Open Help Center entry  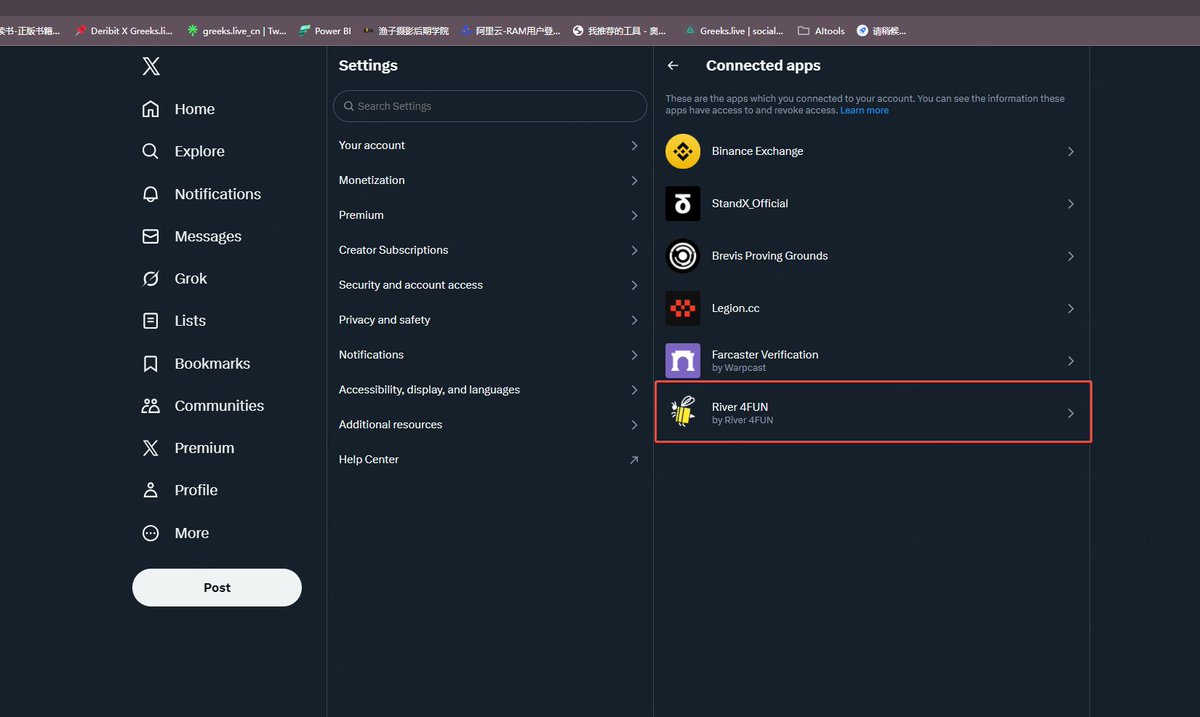point(490,460)
